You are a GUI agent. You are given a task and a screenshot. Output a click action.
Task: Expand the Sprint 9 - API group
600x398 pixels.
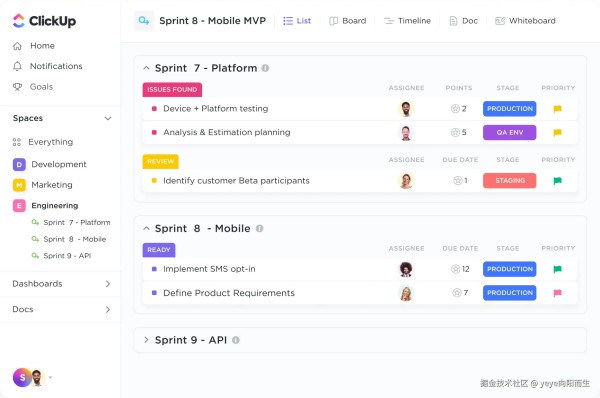[146, 340]
